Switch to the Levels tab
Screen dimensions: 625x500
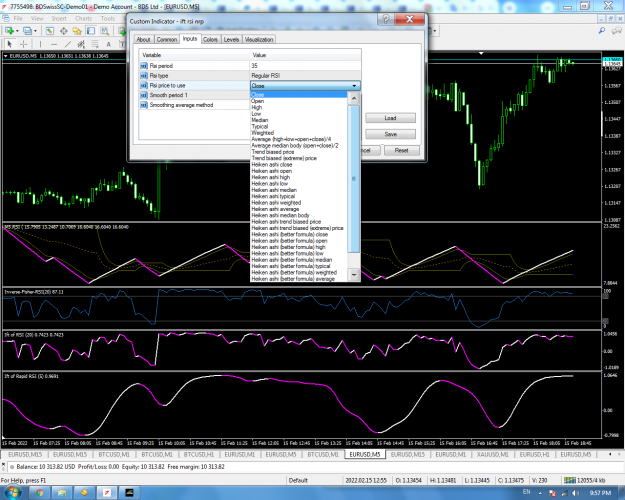[x=231, y=39]
